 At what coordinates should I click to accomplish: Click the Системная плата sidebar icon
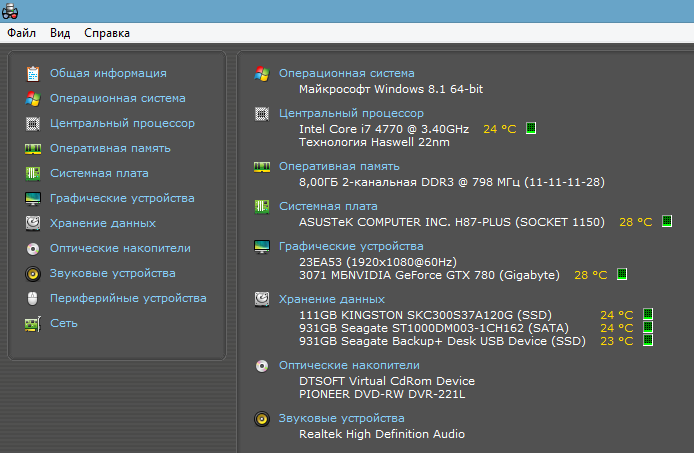(33, 174)
